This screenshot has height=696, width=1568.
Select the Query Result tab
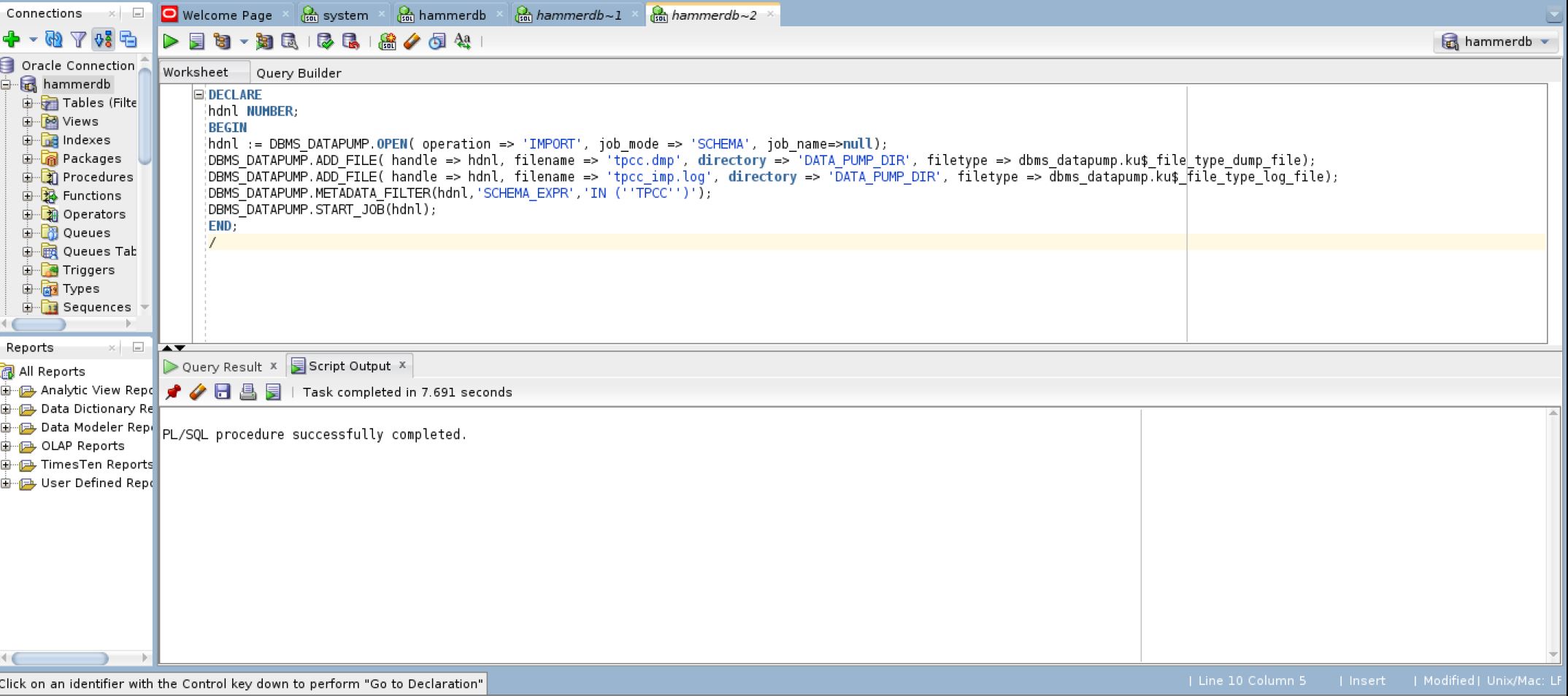coord(221,367)
